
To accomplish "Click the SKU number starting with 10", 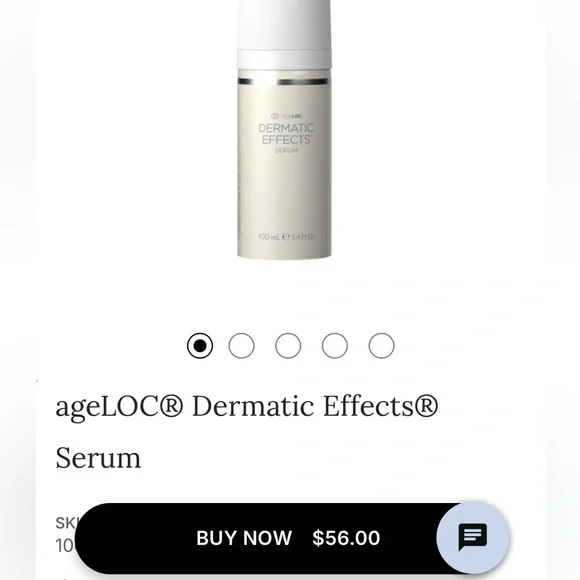I will tap(65, 546).
